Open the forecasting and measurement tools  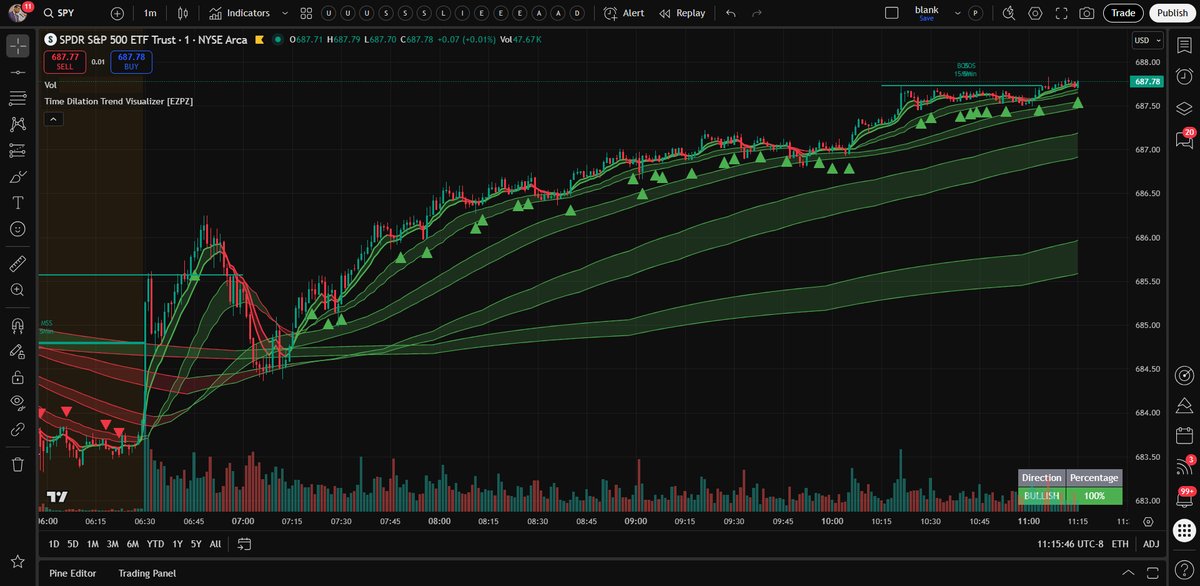17,150
